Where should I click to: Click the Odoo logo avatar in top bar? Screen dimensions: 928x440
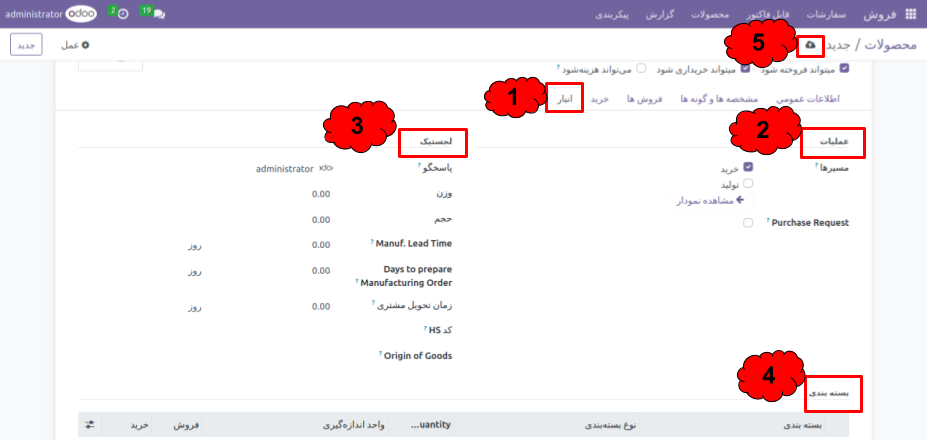[81, 14]
